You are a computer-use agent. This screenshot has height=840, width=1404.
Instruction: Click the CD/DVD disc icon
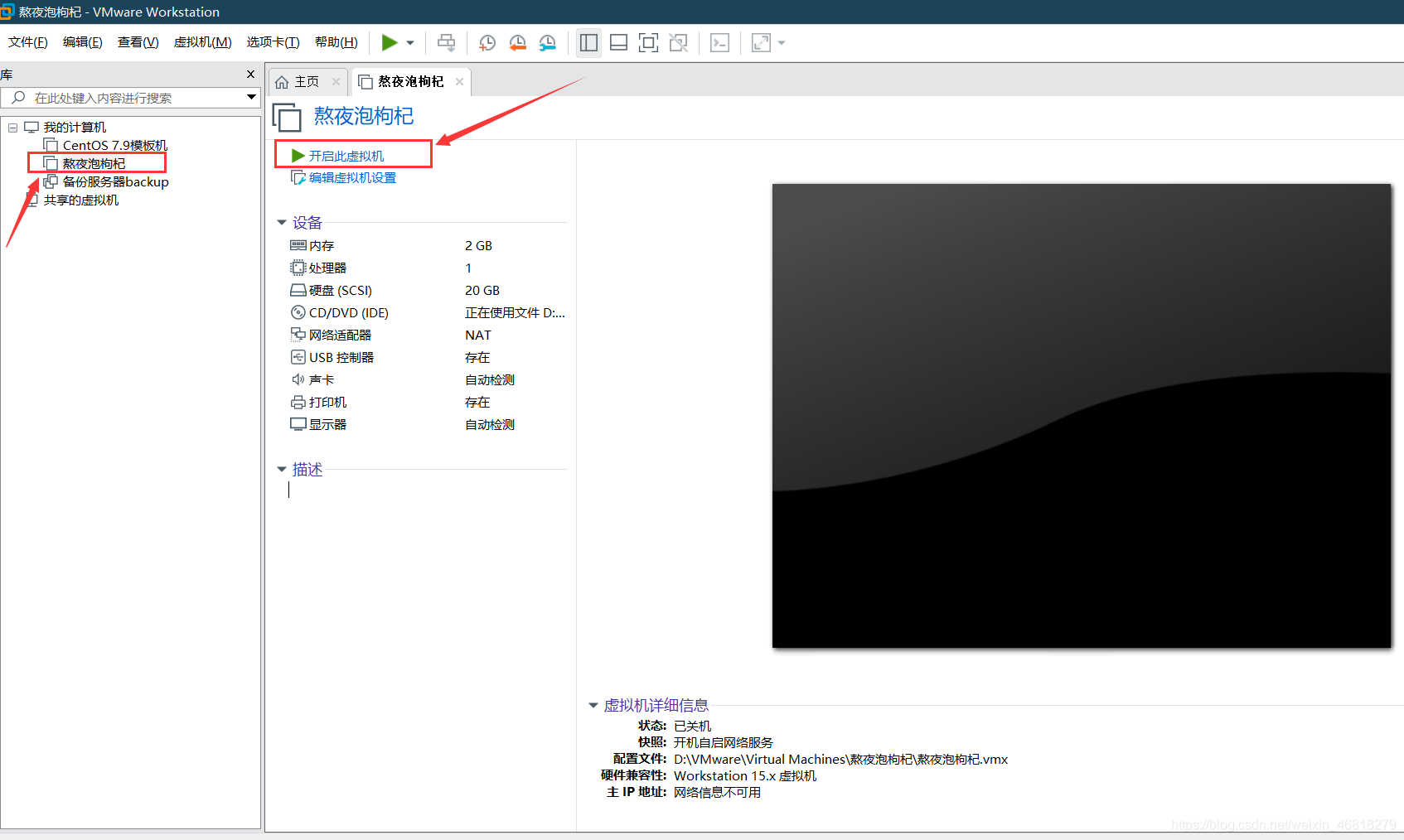[298, 312]
